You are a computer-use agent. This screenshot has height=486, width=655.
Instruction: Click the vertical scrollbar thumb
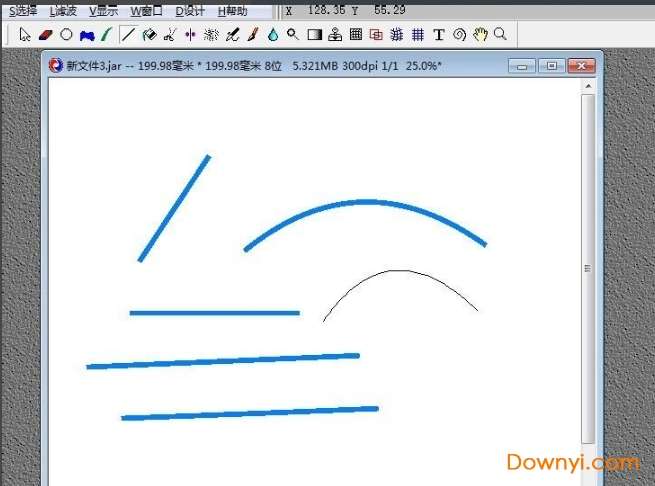tap(588, 269)
